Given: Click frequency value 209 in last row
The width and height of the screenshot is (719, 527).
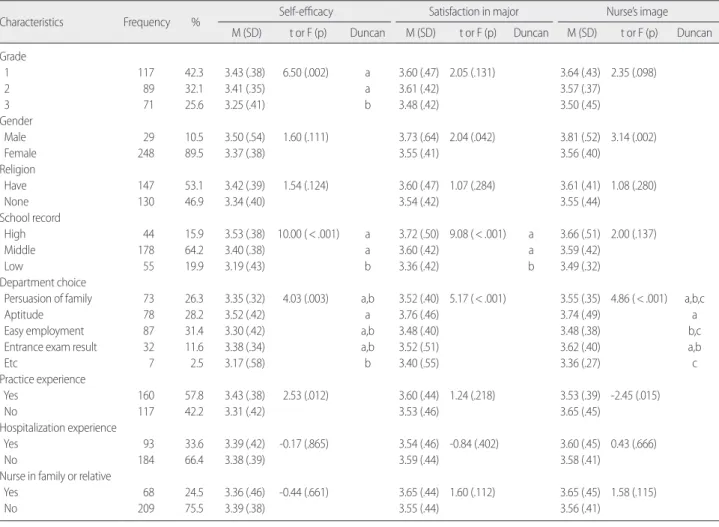Looking at the screenshot, I should coord(146,509).
